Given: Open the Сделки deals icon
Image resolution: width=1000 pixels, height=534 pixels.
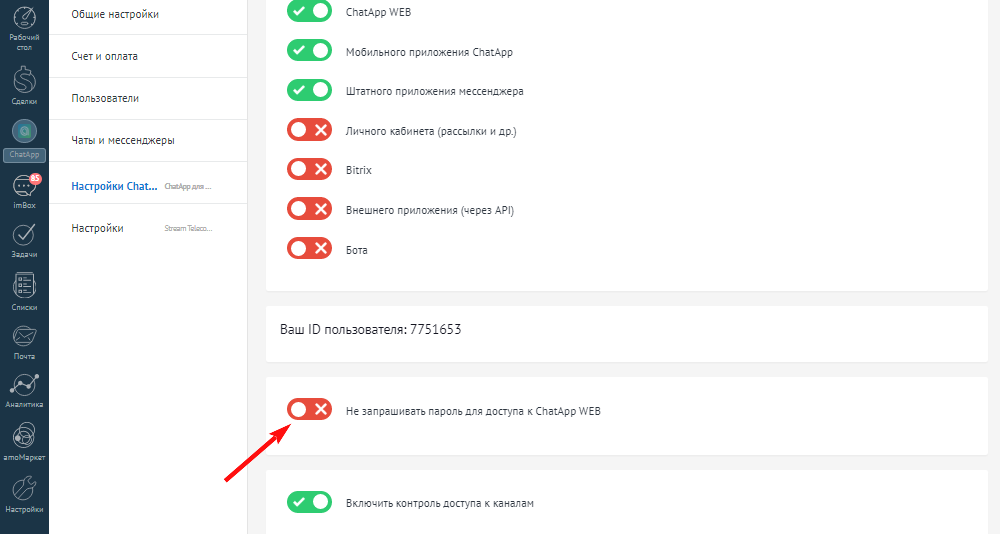Looking at the screenshot, I should [x=24, y=81].
